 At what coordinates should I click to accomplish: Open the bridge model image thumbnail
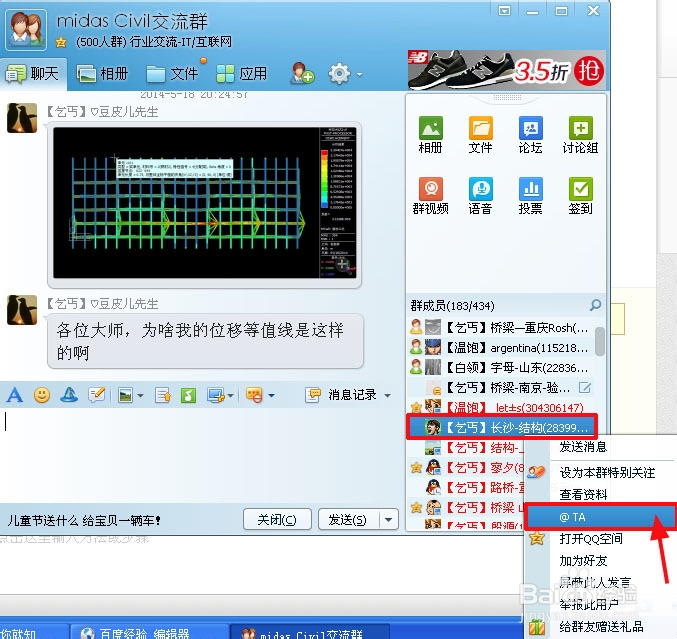[x=205, y=202]
